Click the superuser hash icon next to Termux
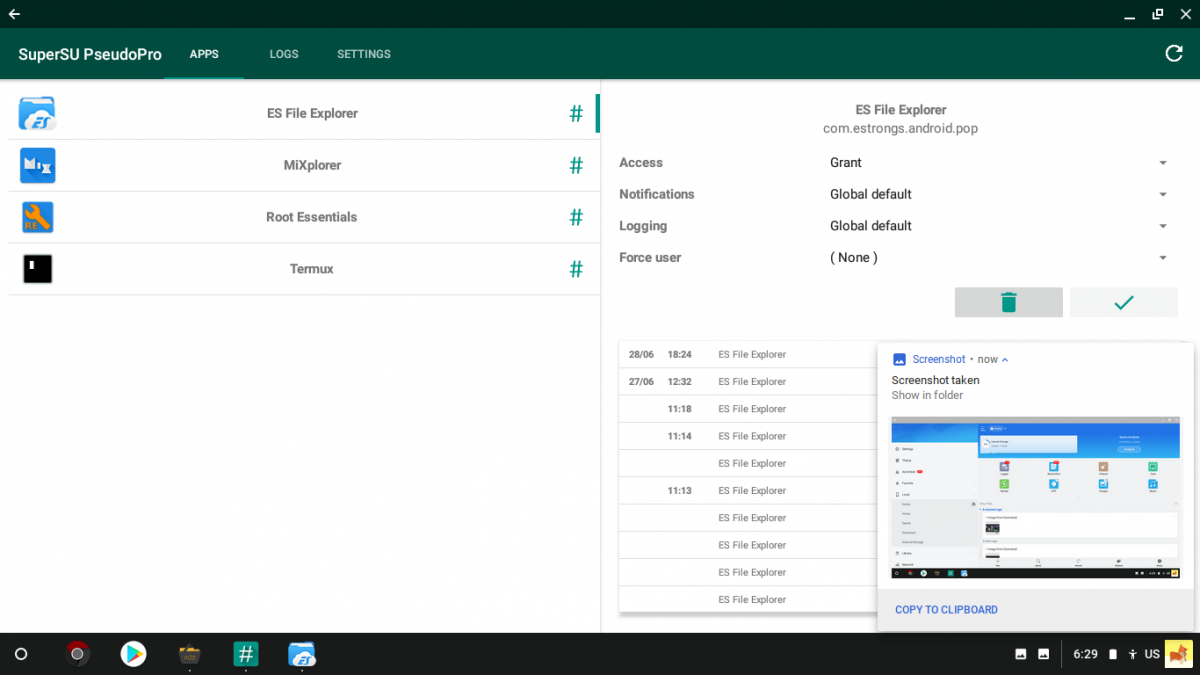The height and width of the screenshot is (675, 1200). 575,268
